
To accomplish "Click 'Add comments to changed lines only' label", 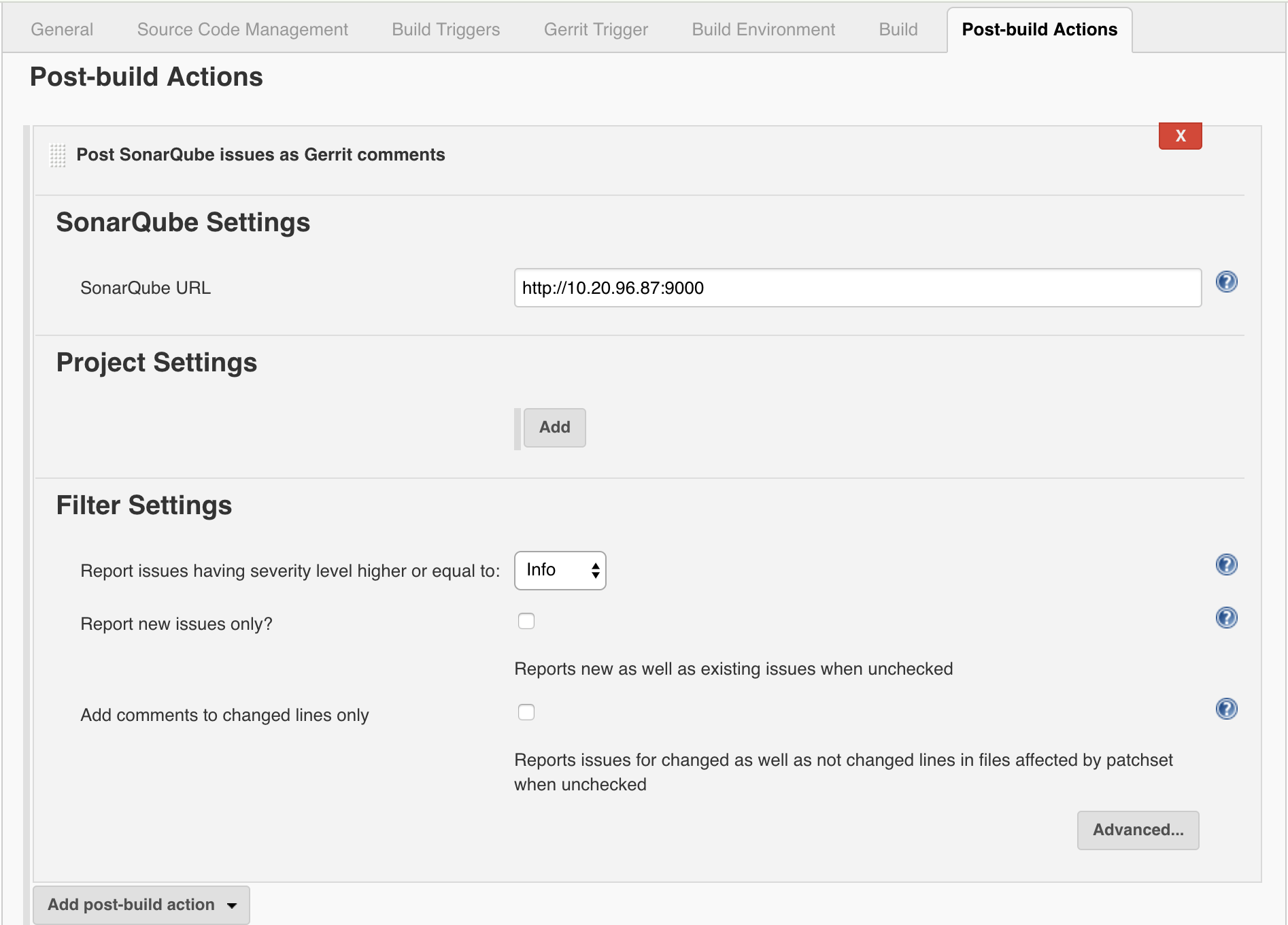I will [x=224, y=715].
